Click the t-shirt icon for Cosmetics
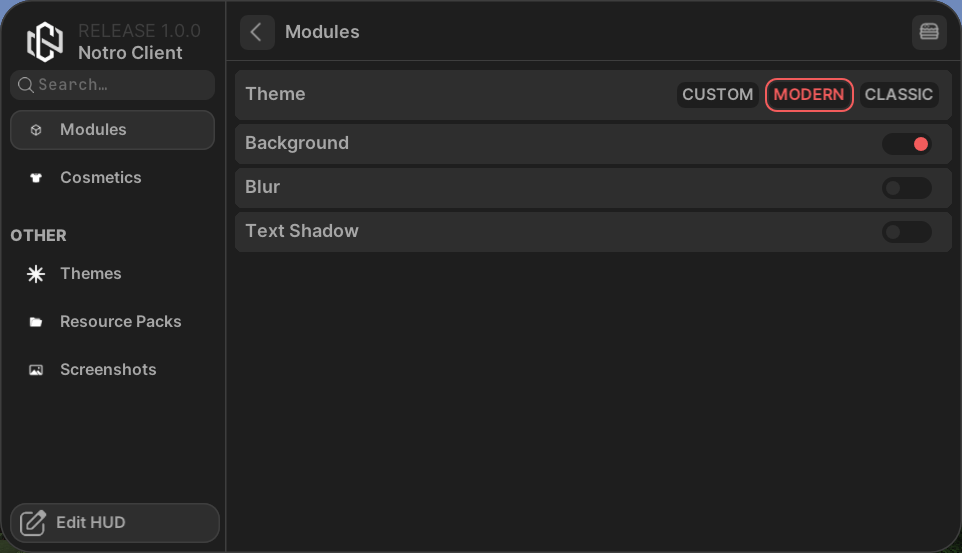Viewport: 962px width, 553px height. click(x=36, y=178)
